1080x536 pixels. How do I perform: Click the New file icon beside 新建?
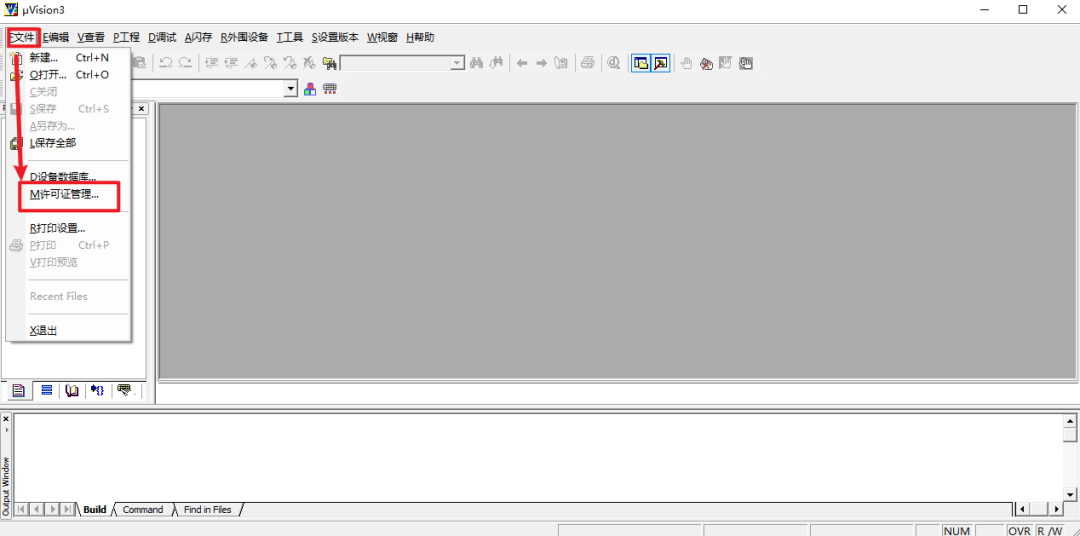coord(17,58)
